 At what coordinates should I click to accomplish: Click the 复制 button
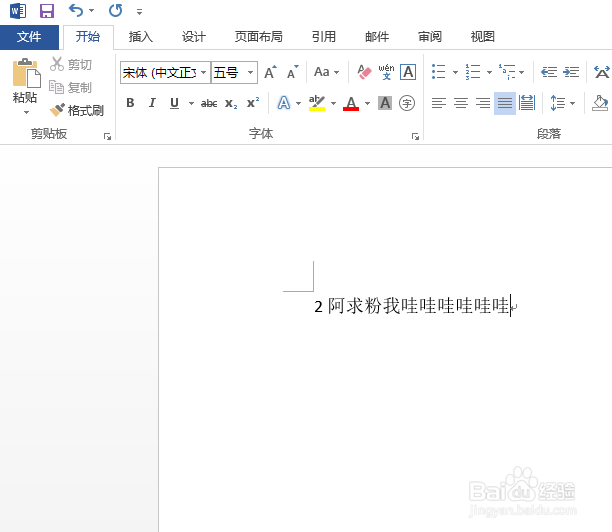click(x=71, y=87)
